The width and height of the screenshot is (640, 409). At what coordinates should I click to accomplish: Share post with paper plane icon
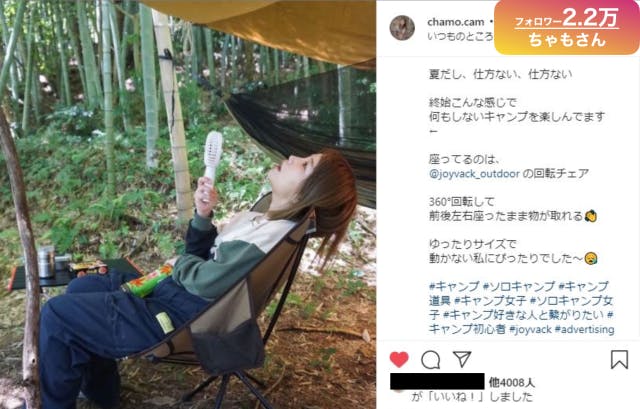462,359
